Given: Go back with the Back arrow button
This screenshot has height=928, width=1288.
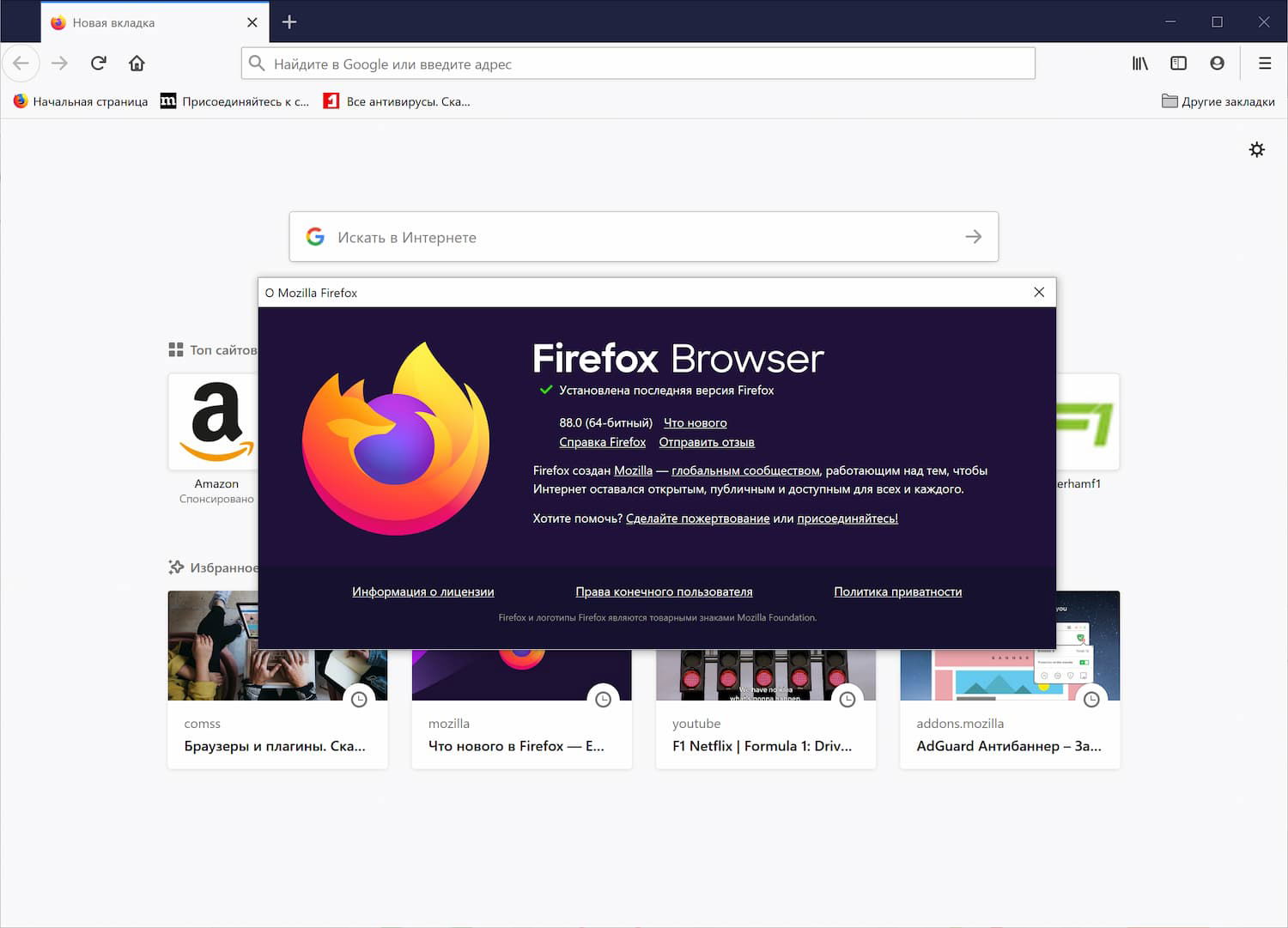Looking at the screenshot, I should coord(21,64).
